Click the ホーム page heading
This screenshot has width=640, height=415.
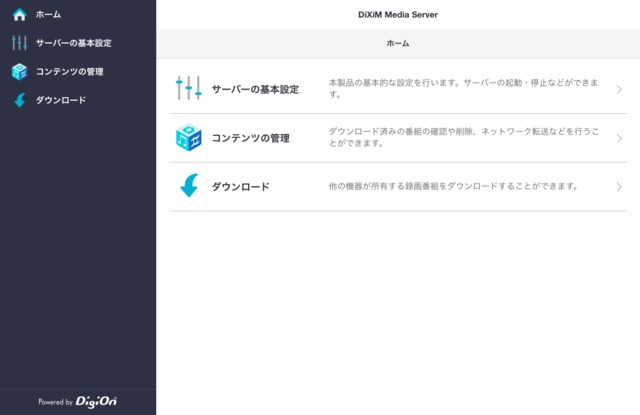click(x=398, y=43)
